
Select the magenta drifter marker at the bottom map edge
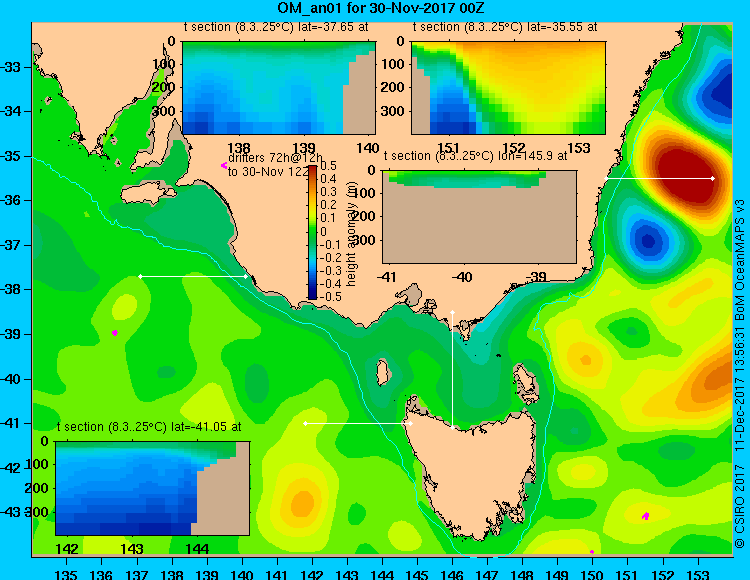(x=592, y=552)
